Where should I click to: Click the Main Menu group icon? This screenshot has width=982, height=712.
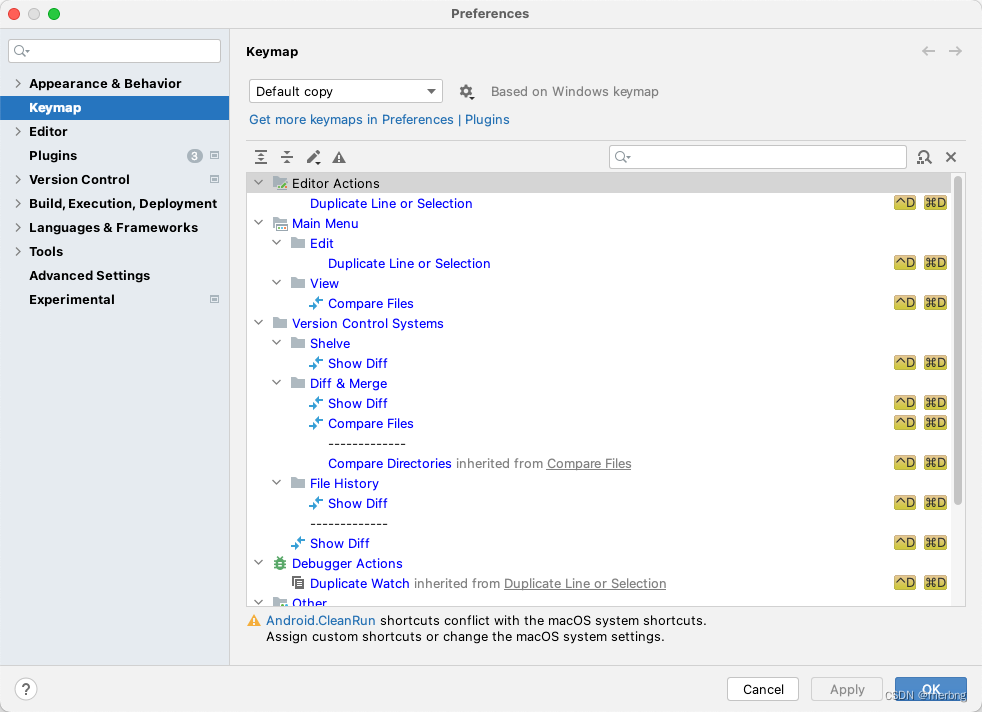tap(280, 224)
